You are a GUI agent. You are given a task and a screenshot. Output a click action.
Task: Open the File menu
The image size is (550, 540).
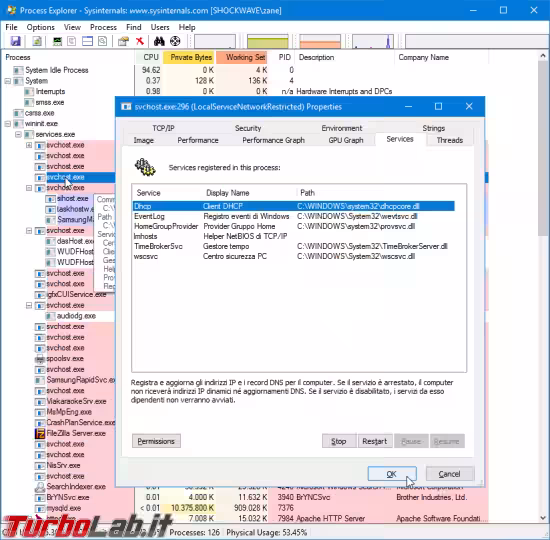coord(11,27)
